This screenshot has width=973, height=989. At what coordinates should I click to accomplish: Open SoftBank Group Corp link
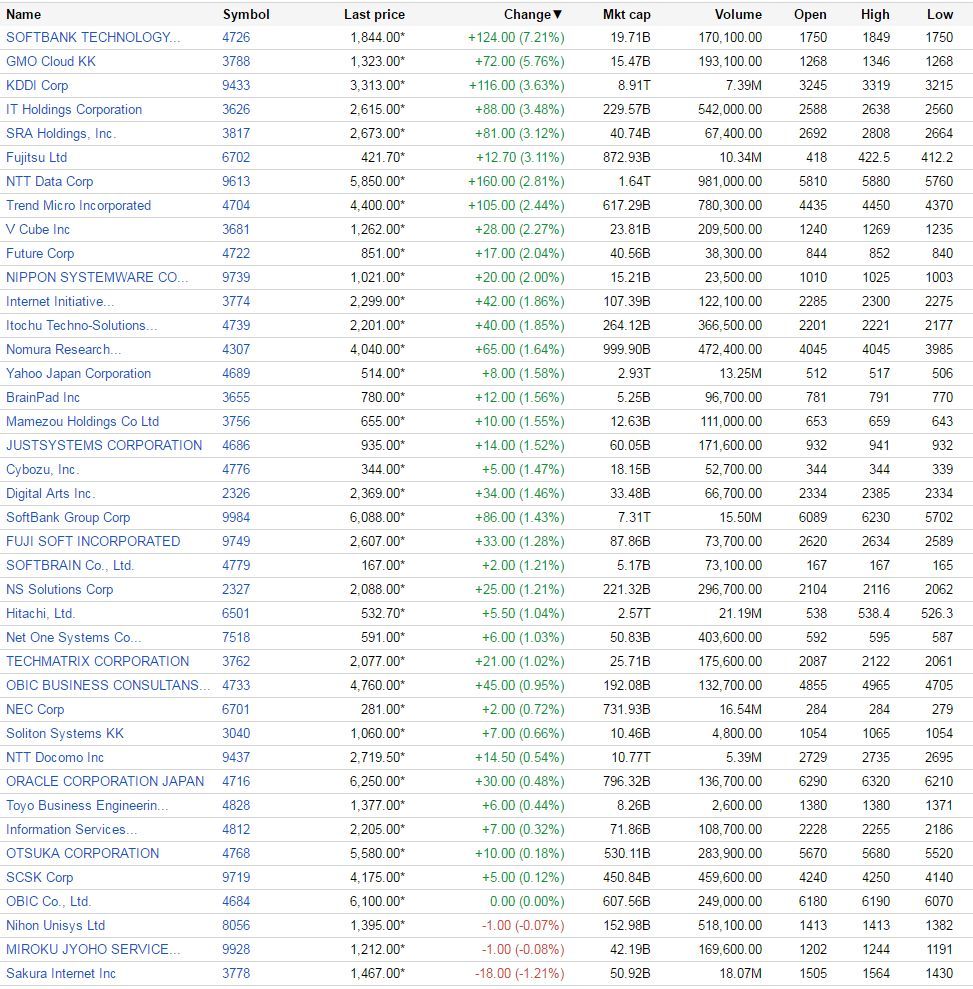click(x=68, y=517)
